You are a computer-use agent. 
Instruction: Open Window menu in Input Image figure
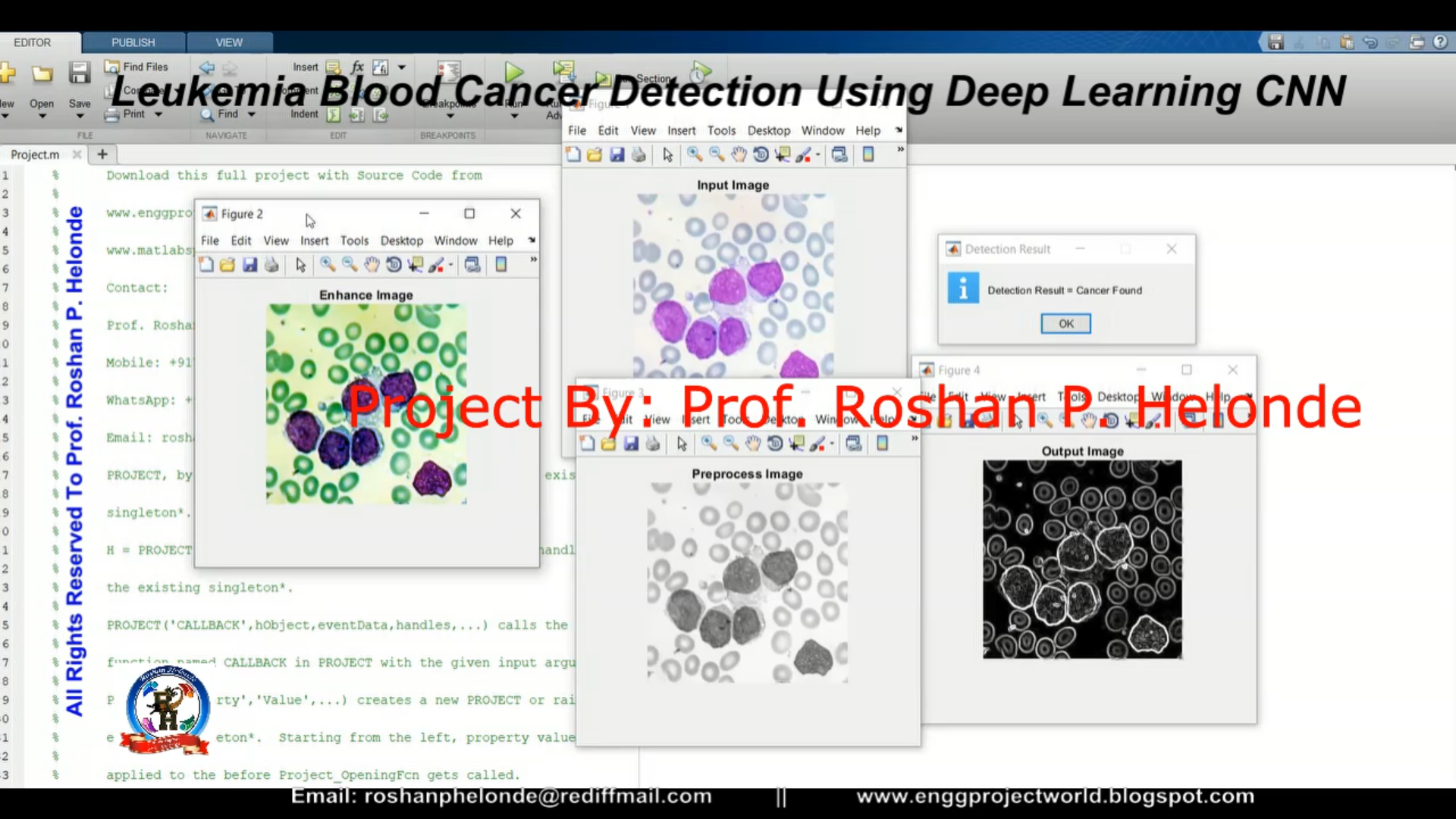(x=823, y=130)
